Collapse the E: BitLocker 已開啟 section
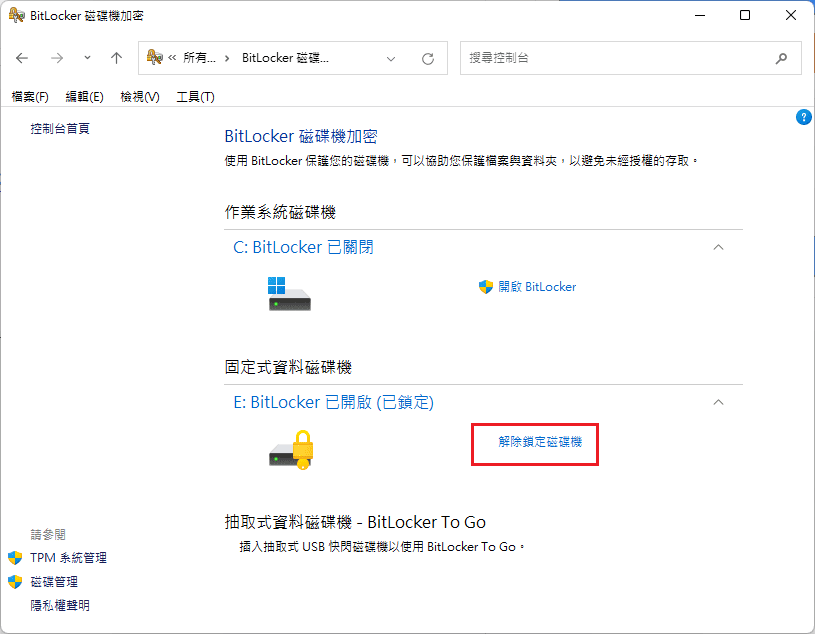 (x=718, y=402)
